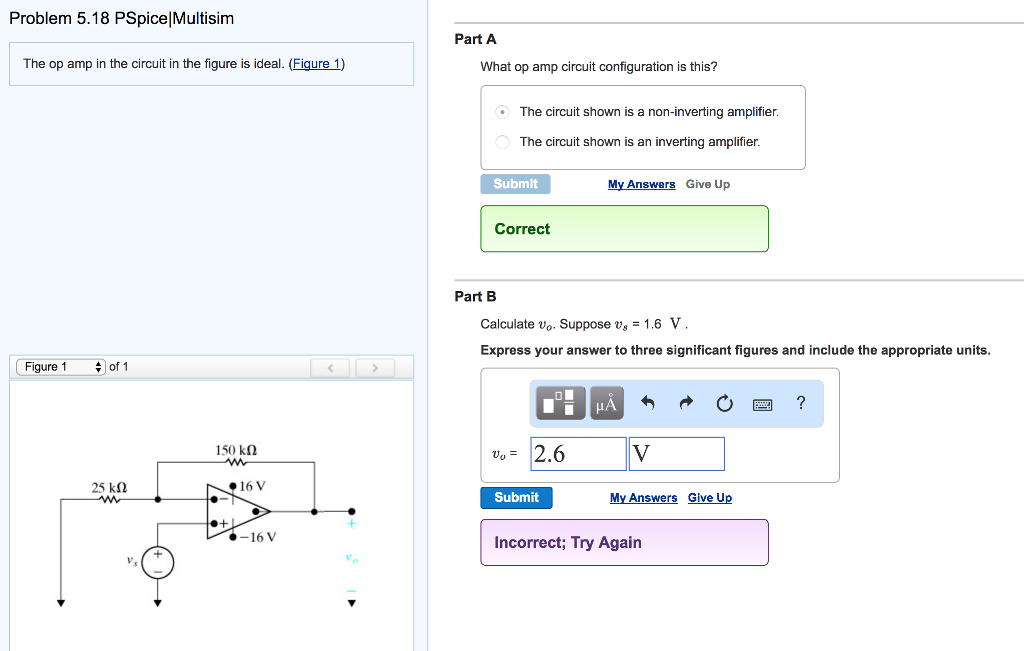
Task: Click the answer value field containing 2.6
Action: (x=578, y=454)
